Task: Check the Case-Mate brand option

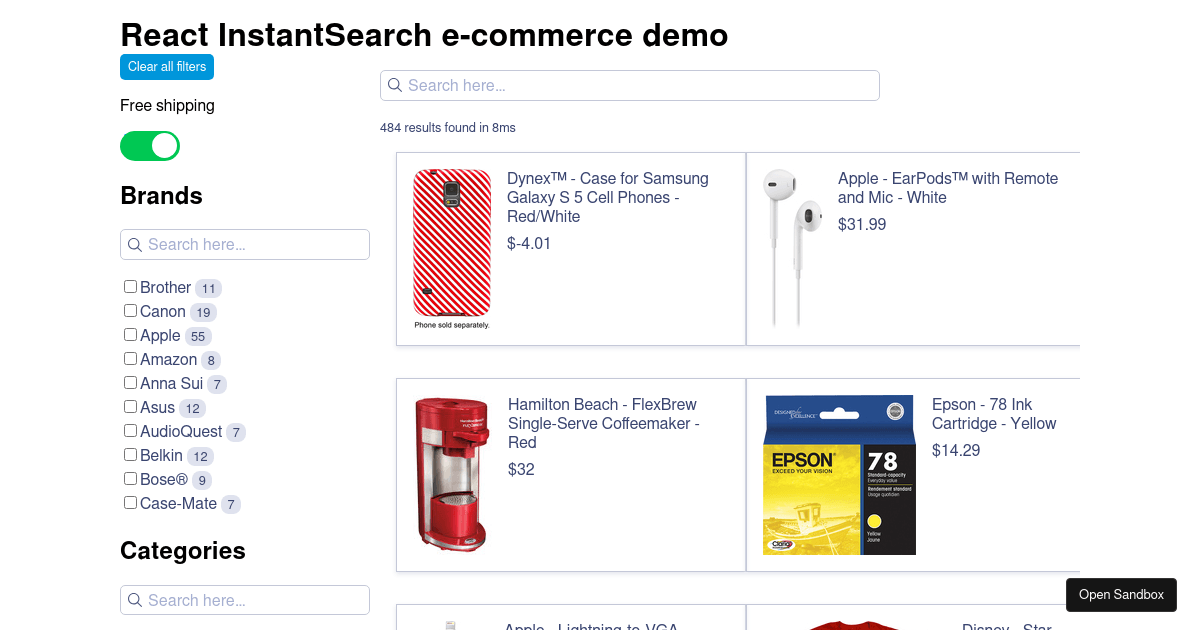Action: (x=130, y=503)
